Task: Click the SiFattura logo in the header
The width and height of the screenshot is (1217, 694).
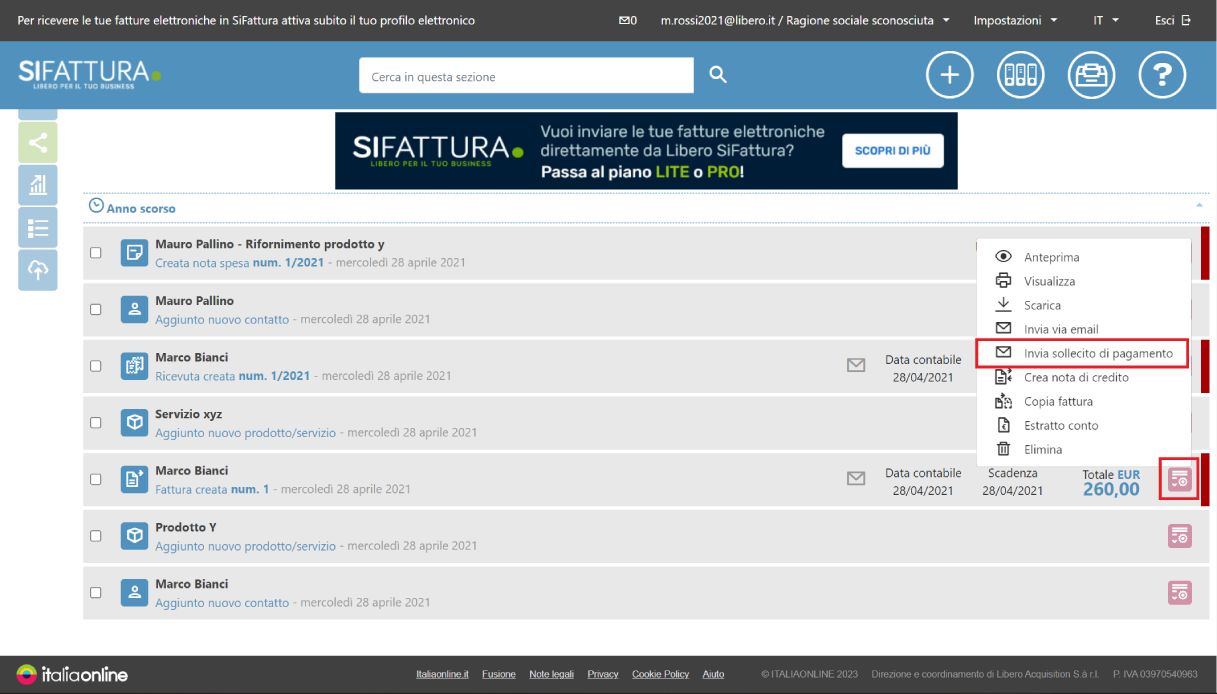Action: pyautogui.click(x=90, y=75)
